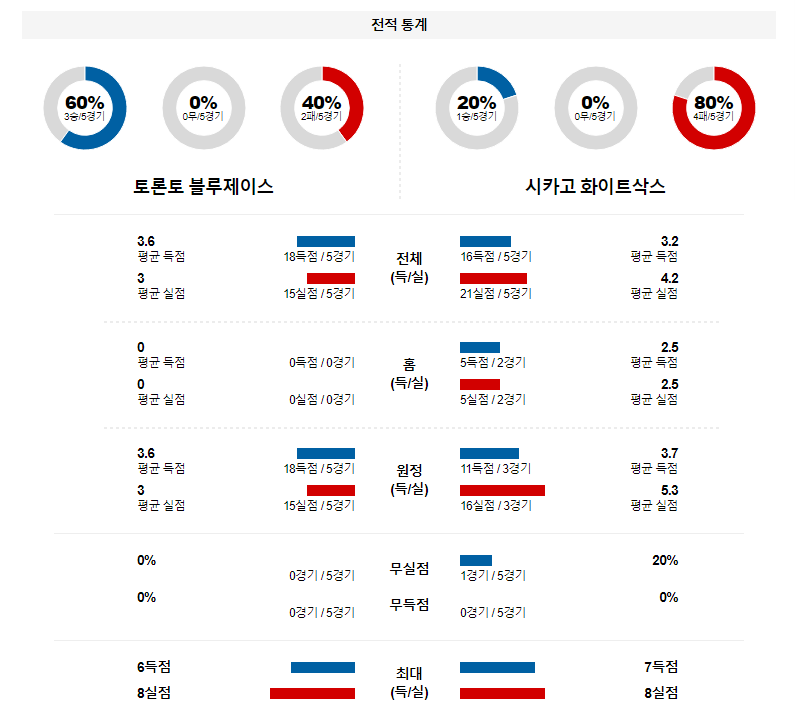Image resolution: width=795 pixels, height=723 pixels.
Task: Click the 토론토 블루제이스 team name
Action: (203, 187)
